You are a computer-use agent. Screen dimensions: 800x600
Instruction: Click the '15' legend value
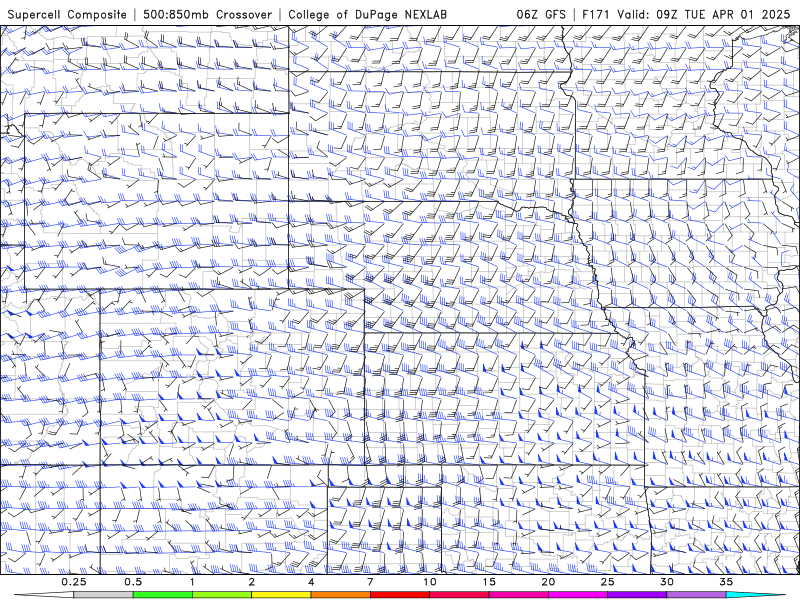tap(489, 582)
